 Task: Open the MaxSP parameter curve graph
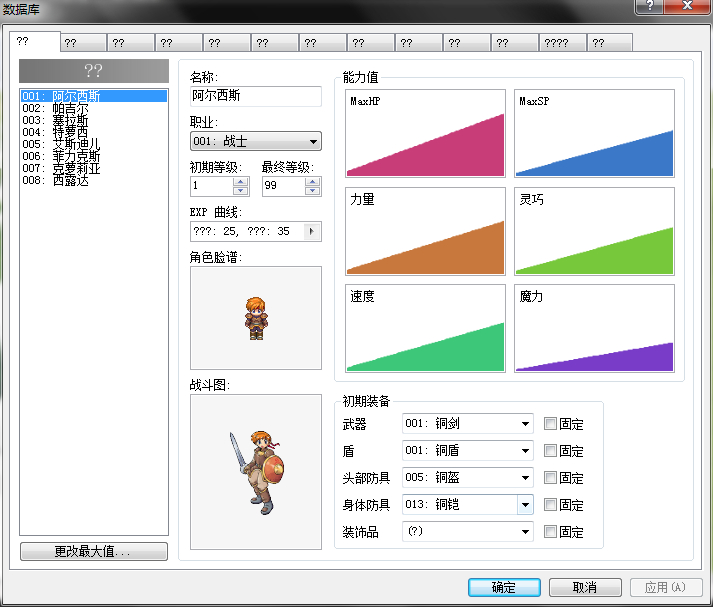(594, 133)
